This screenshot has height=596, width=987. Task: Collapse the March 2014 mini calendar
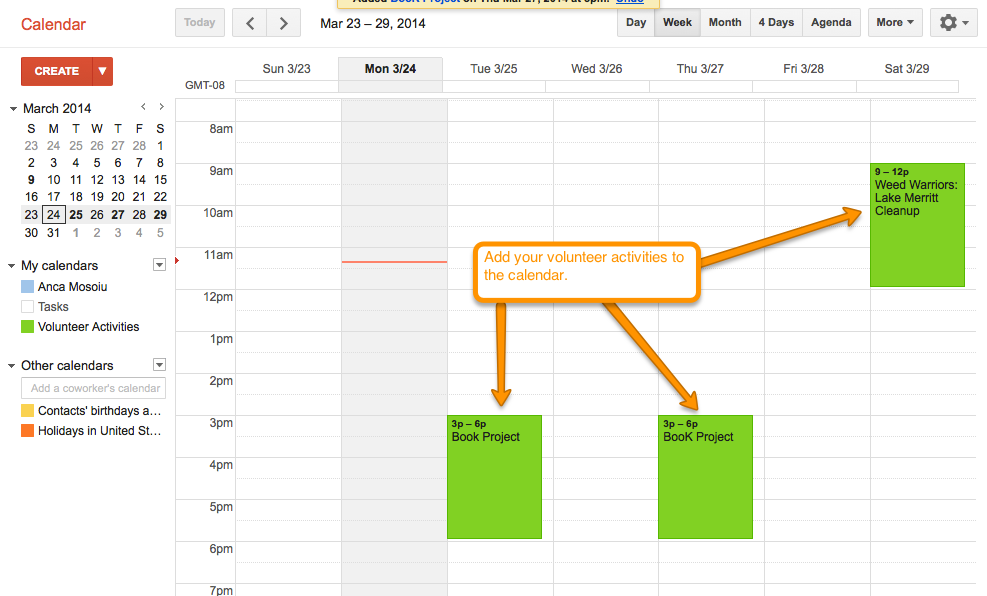[x=13, y=109]
